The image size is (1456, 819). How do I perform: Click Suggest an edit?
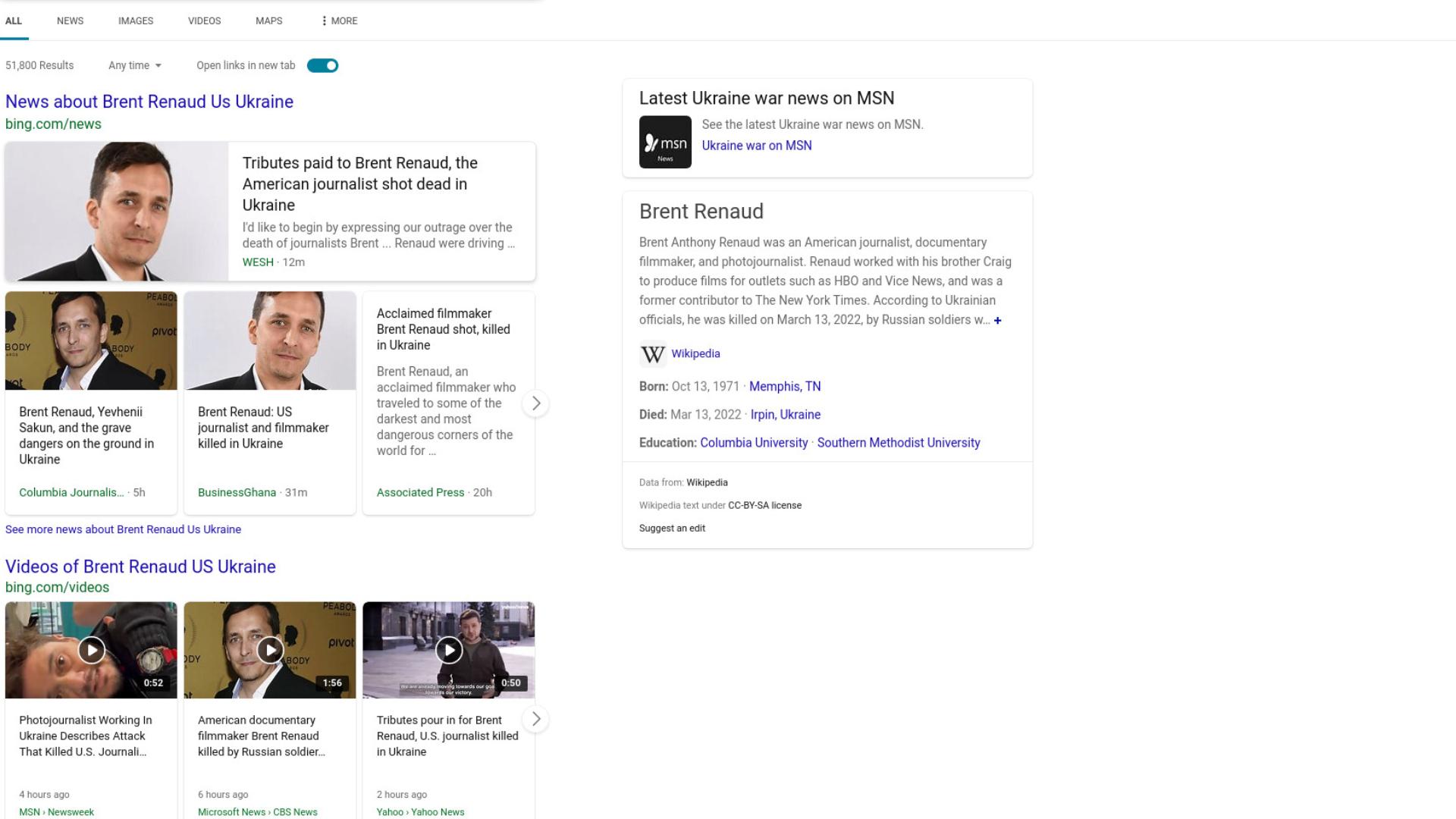click(x=672, y=529)
